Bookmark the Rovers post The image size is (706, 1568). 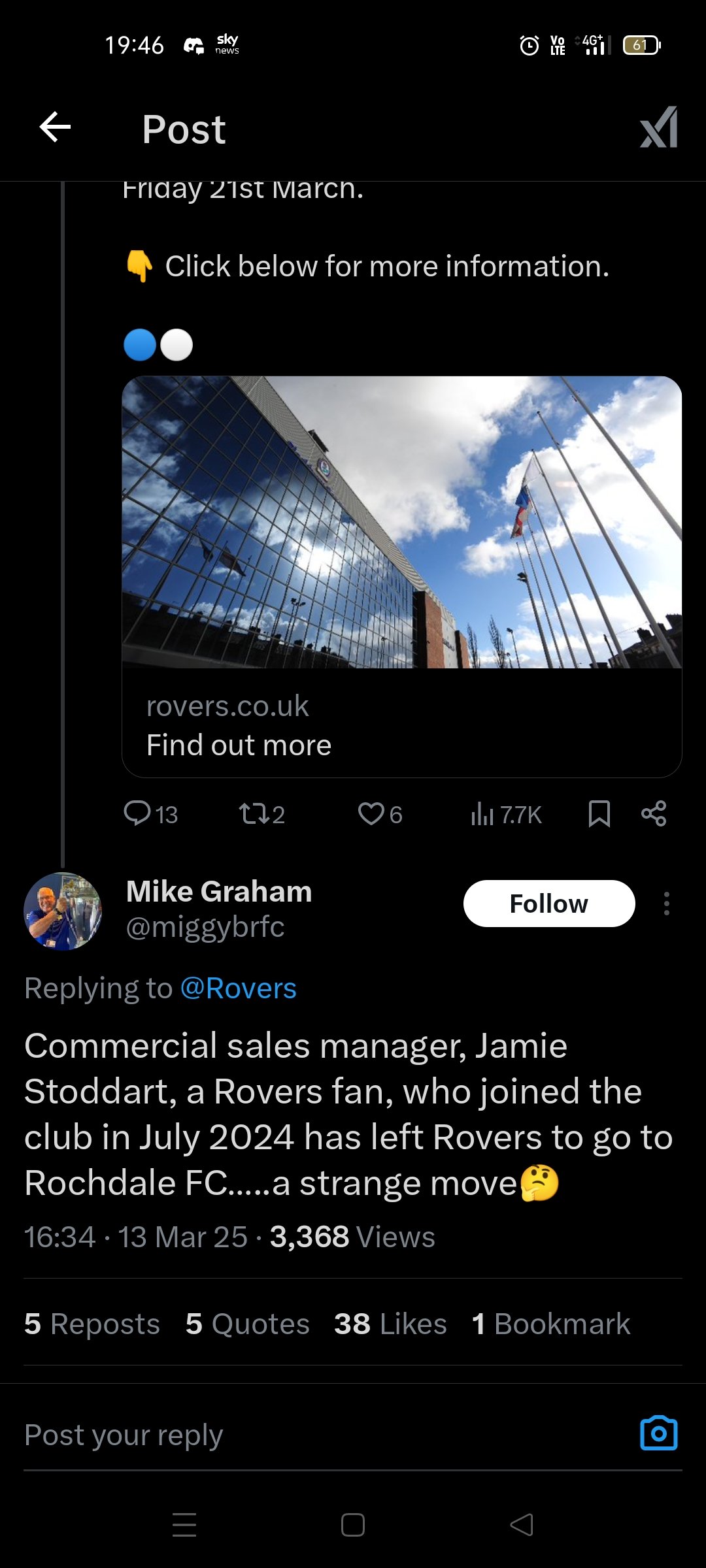pos(599,814)
